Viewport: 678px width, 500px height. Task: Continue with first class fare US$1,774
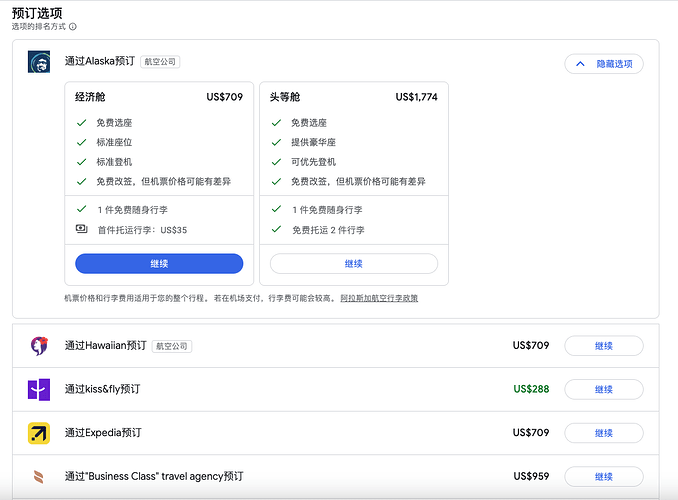pos(354,263)
